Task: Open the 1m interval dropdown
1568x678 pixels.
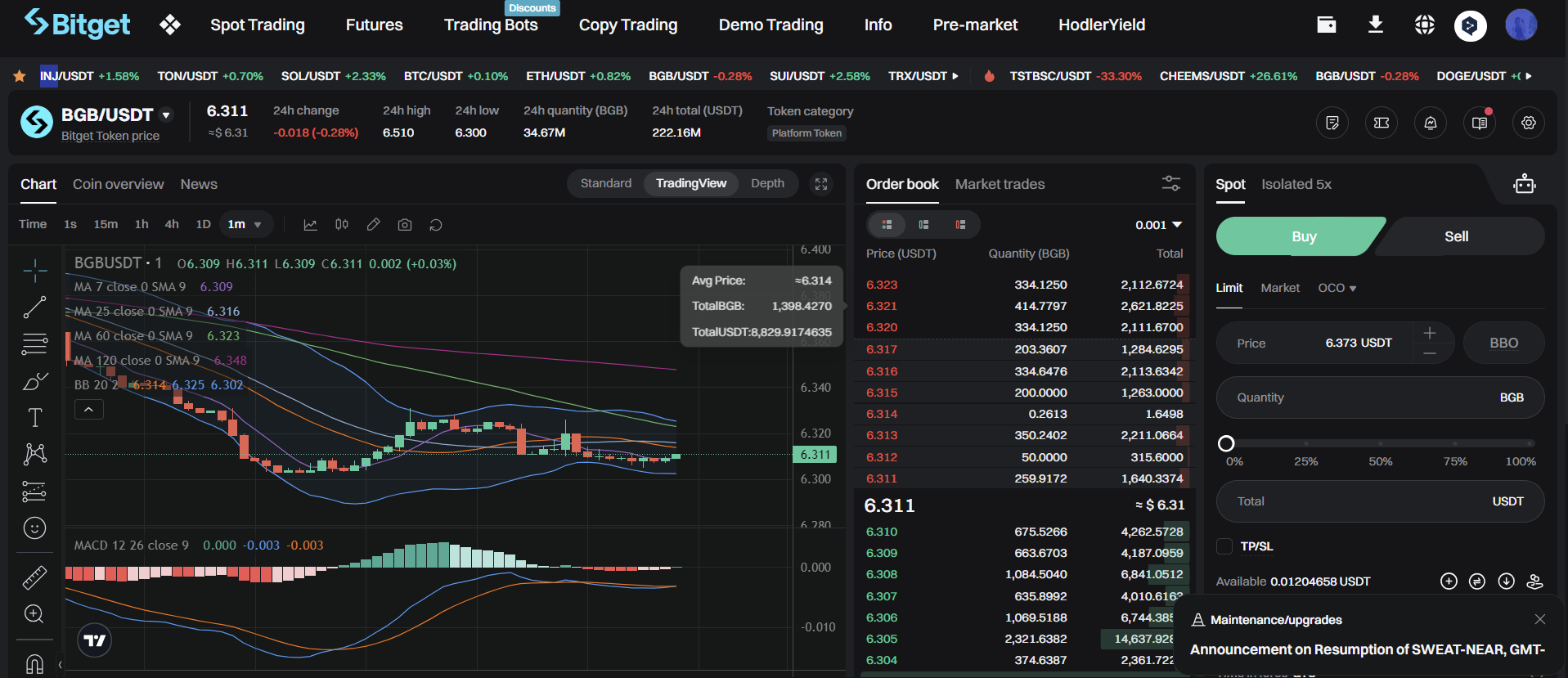Action: tap(245, 224)
